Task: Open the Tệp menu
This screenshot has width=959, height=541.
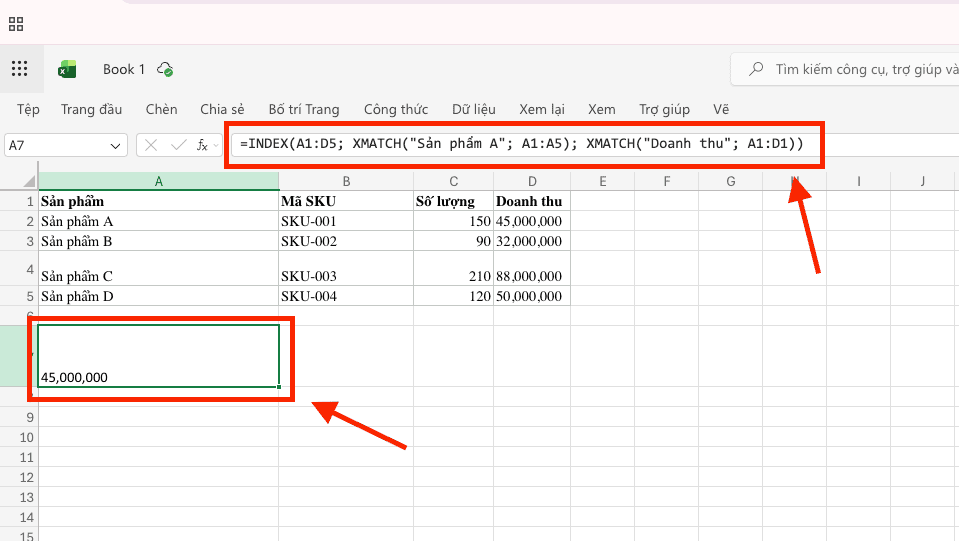Action: 28,109
